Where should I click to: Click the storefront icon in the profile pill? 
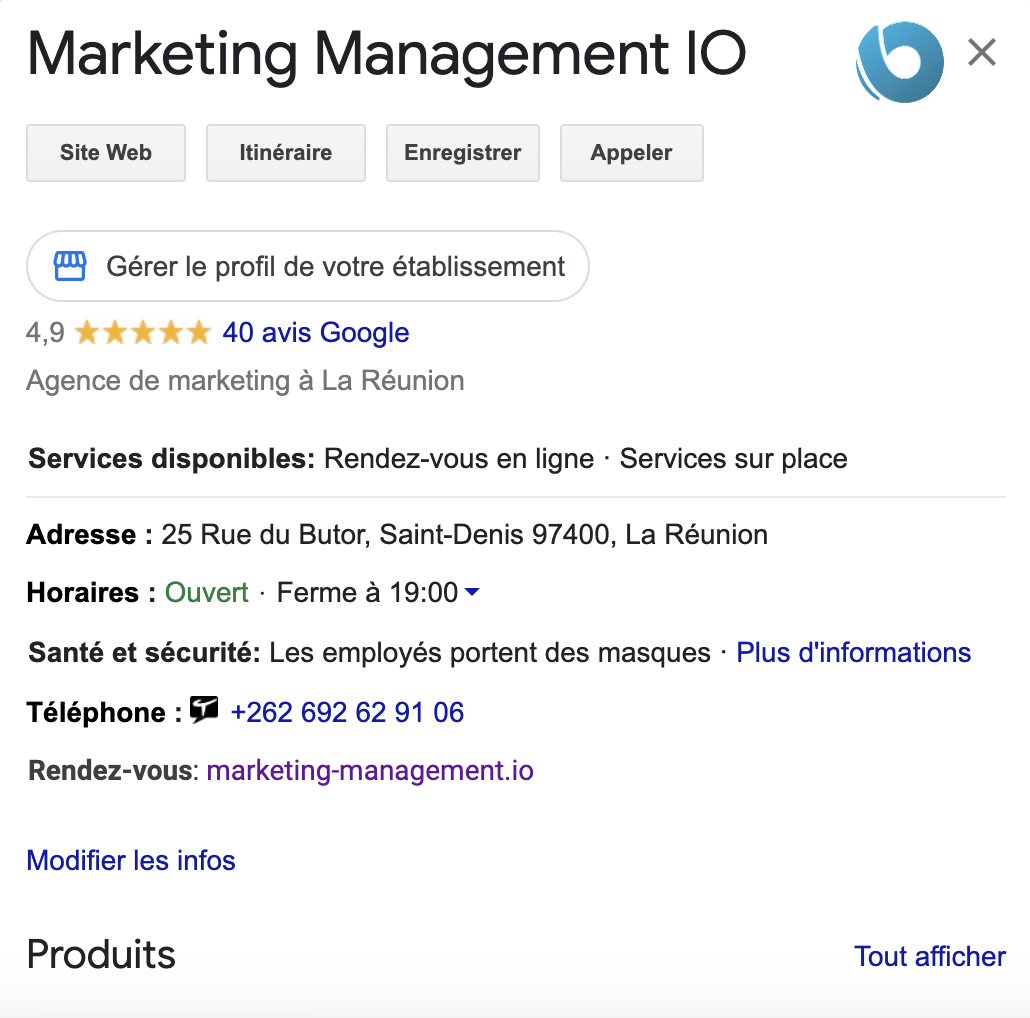70,266
